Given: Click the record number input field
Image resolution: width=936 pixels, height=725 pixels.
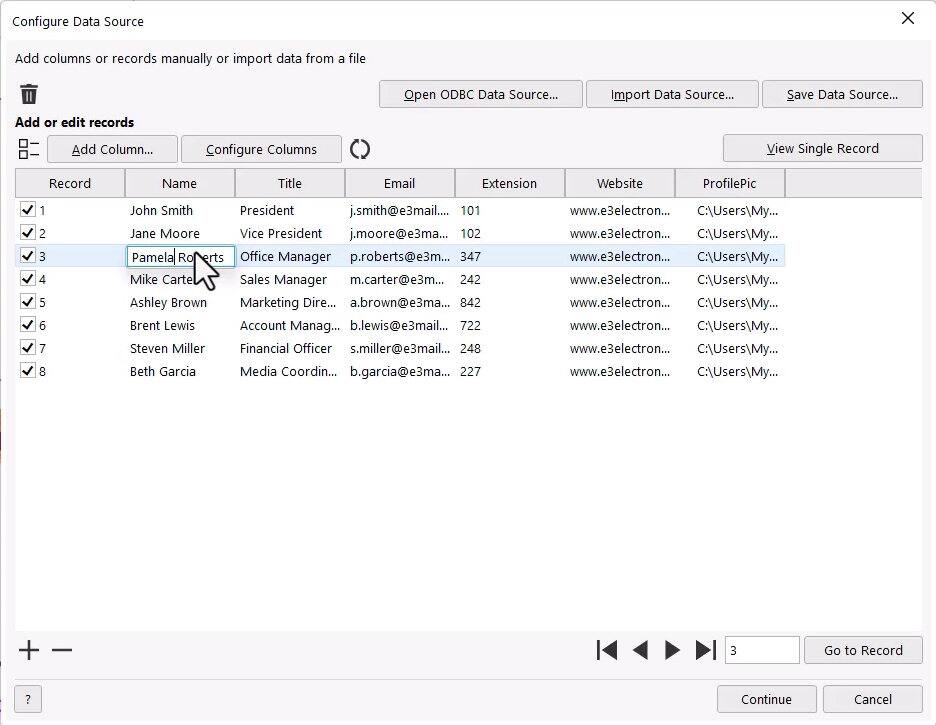Looking at the screenshot, I should click(761, 650).
